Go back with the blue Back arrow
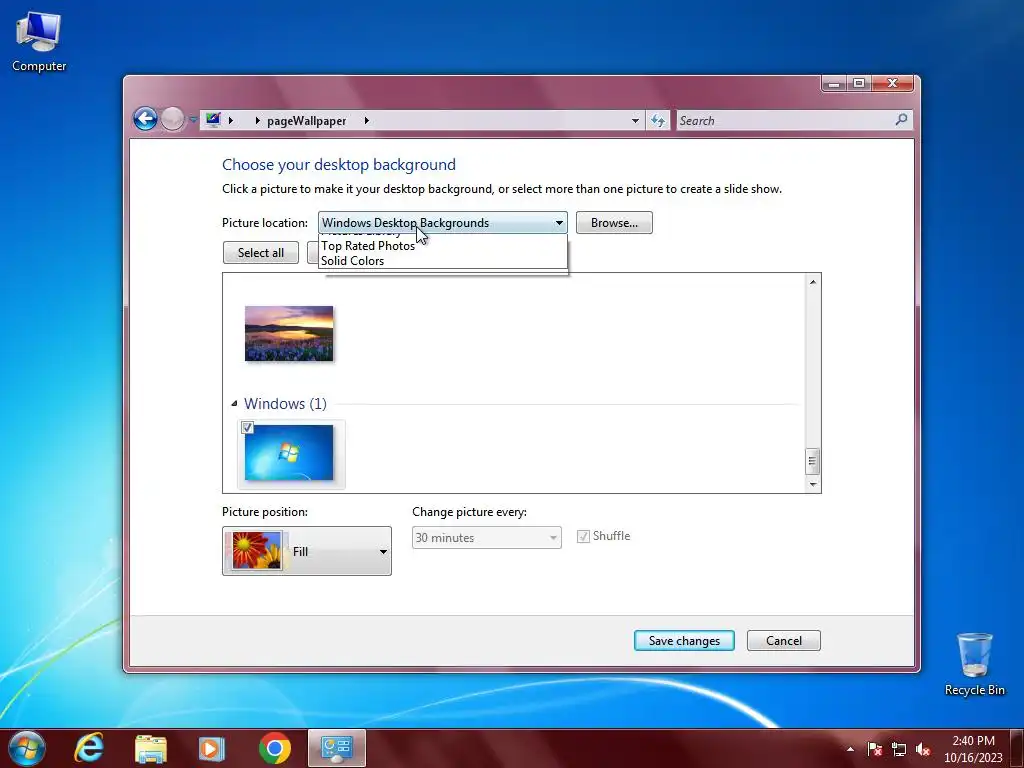 click(x=145, y=120)
